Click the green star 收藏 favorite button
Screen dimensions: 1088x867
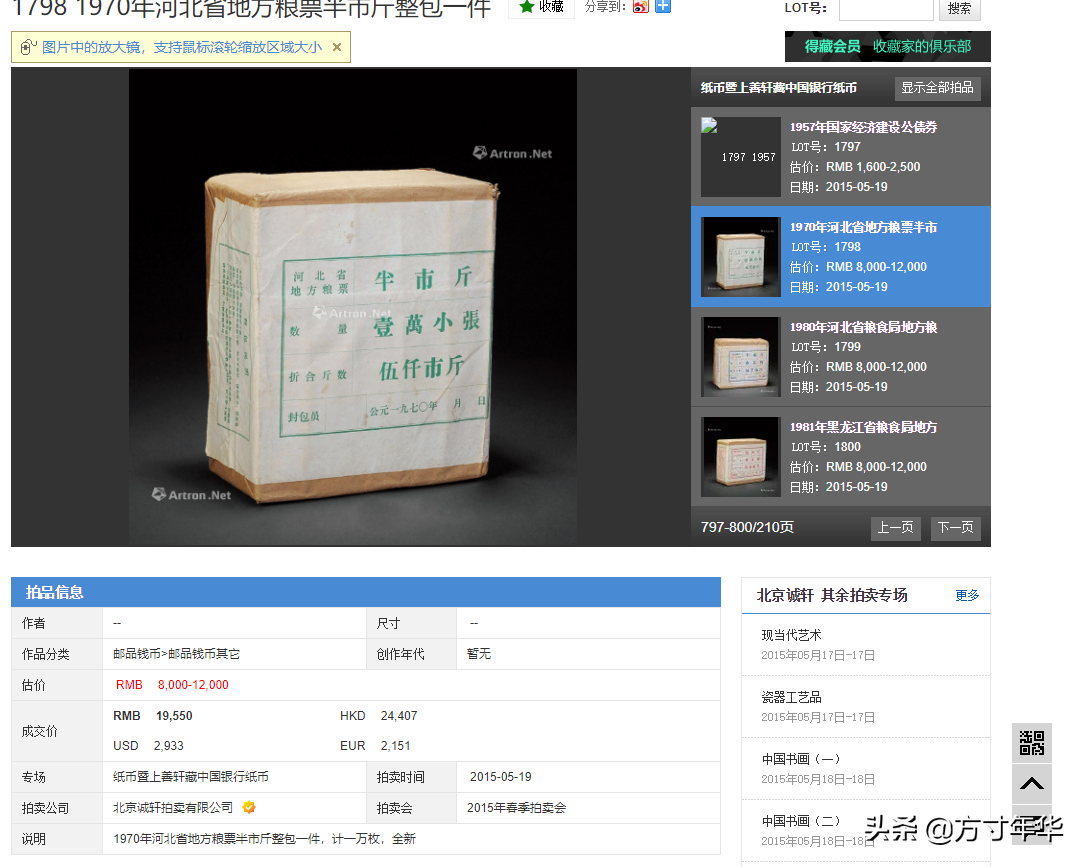[x=541, y=7]
